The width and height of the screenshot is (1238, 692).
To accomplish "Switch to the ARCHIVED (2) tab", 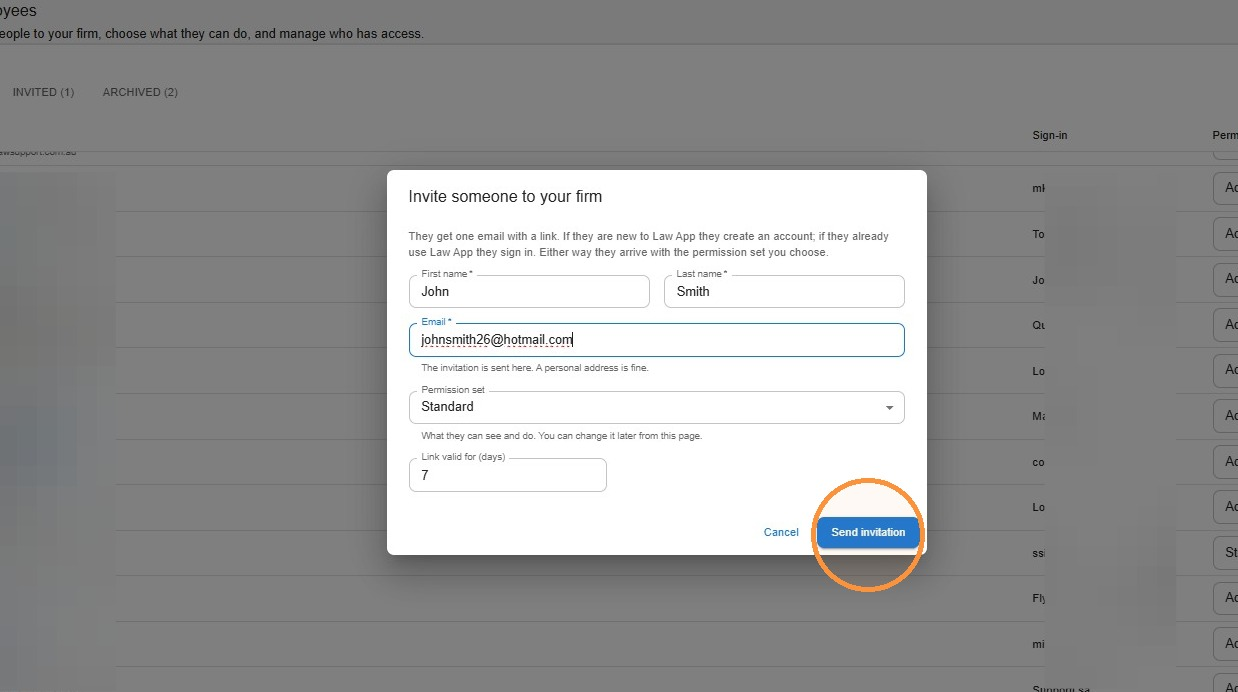I will 140,92.
